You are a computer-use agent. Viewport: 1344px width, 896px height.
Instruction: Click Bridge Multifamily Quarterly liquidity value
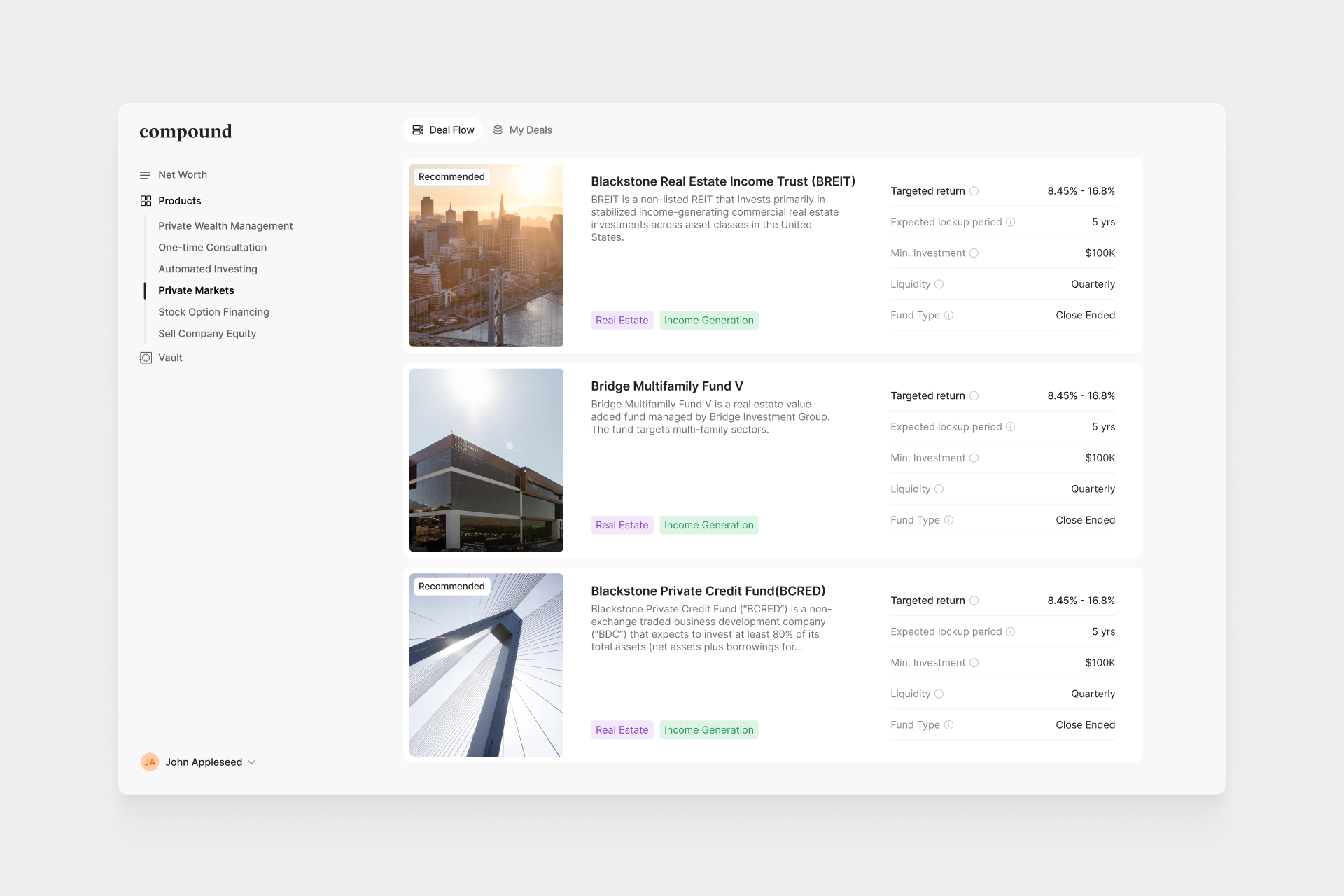(x=1093, y=489)
